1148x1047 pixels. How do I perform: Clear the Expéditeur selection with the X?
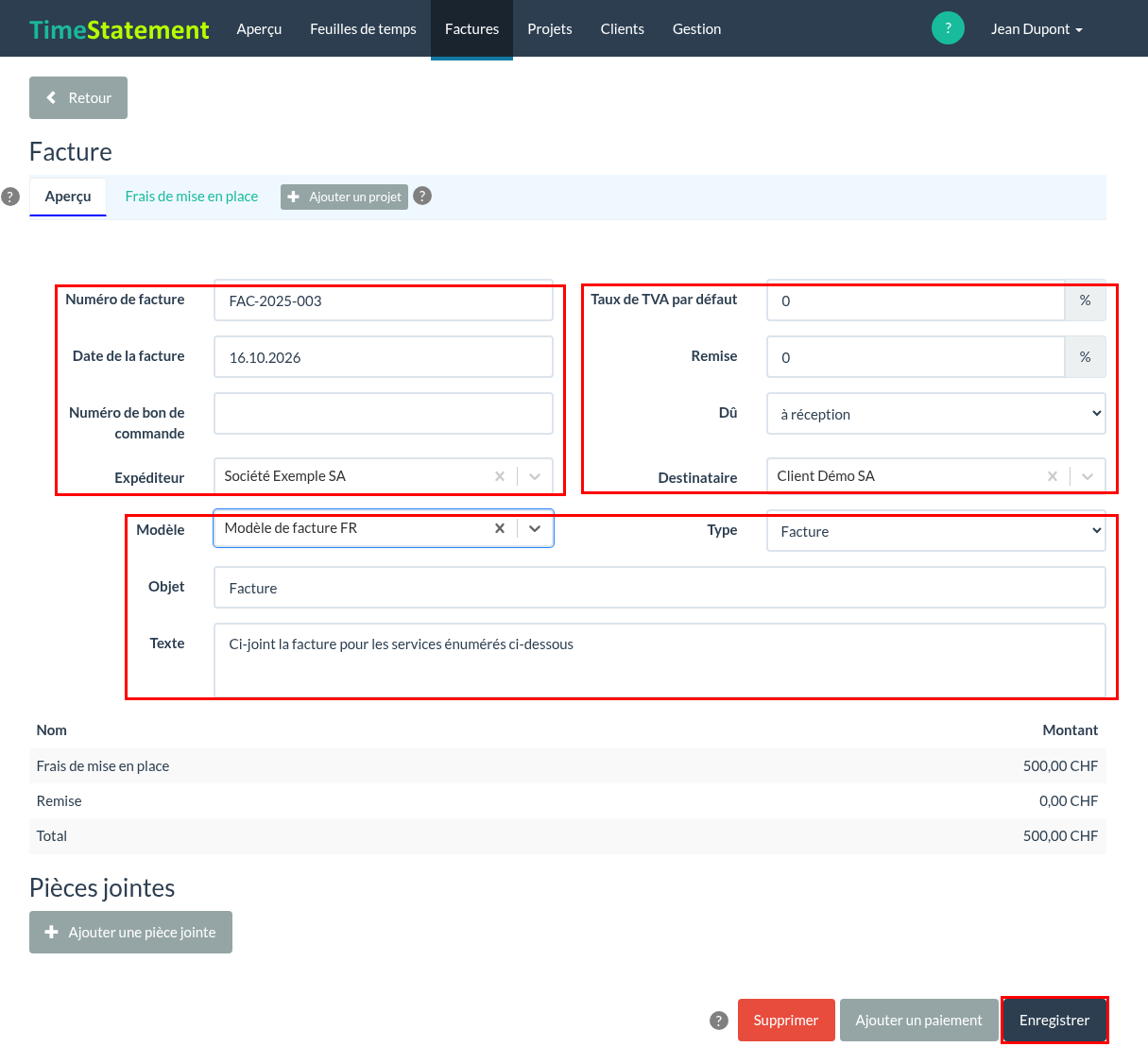[x=500, y=476]
